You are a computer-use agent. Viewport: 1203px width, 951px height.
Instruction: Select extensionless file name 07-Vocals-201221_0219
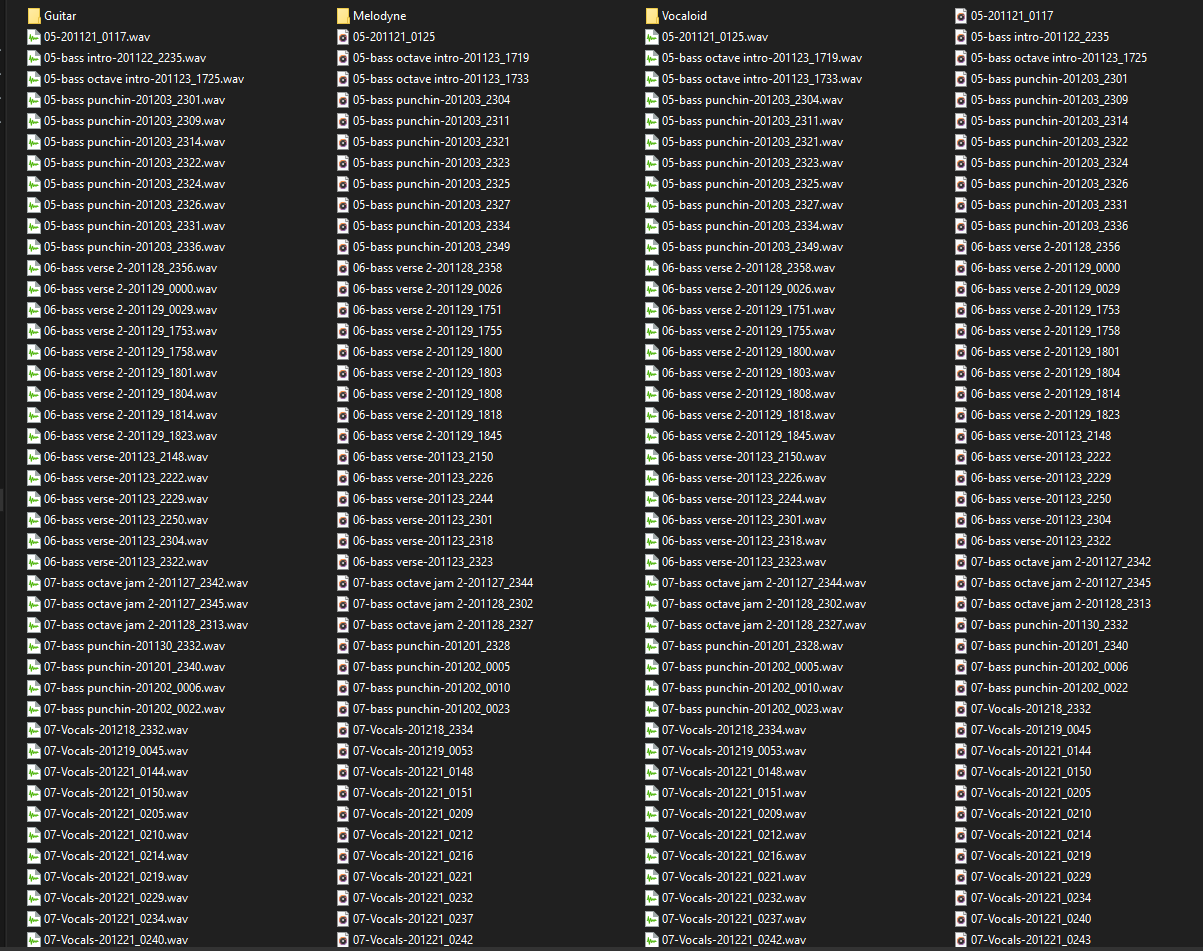point(1031,856)
